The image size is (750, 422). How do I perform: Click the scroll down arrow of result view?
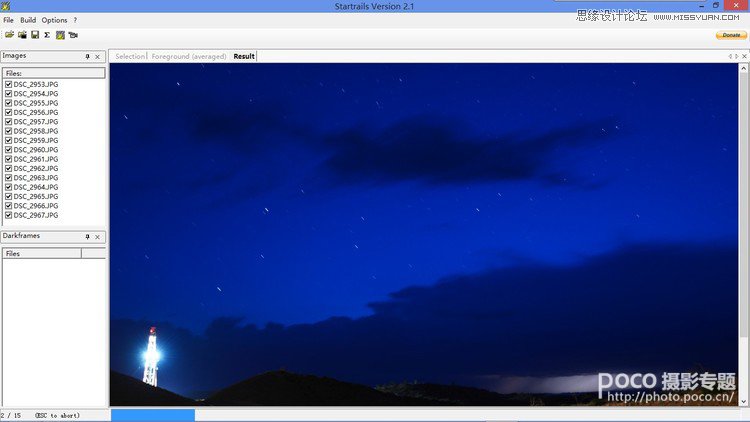pos(744,401)
